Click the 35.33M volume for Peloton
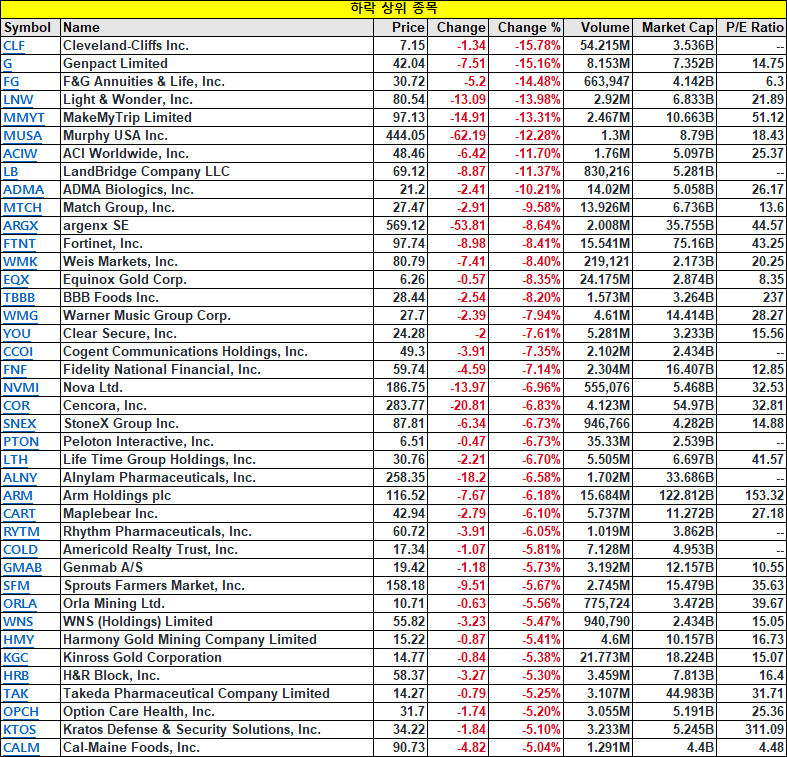787x757 pixels. coord(608,442)
